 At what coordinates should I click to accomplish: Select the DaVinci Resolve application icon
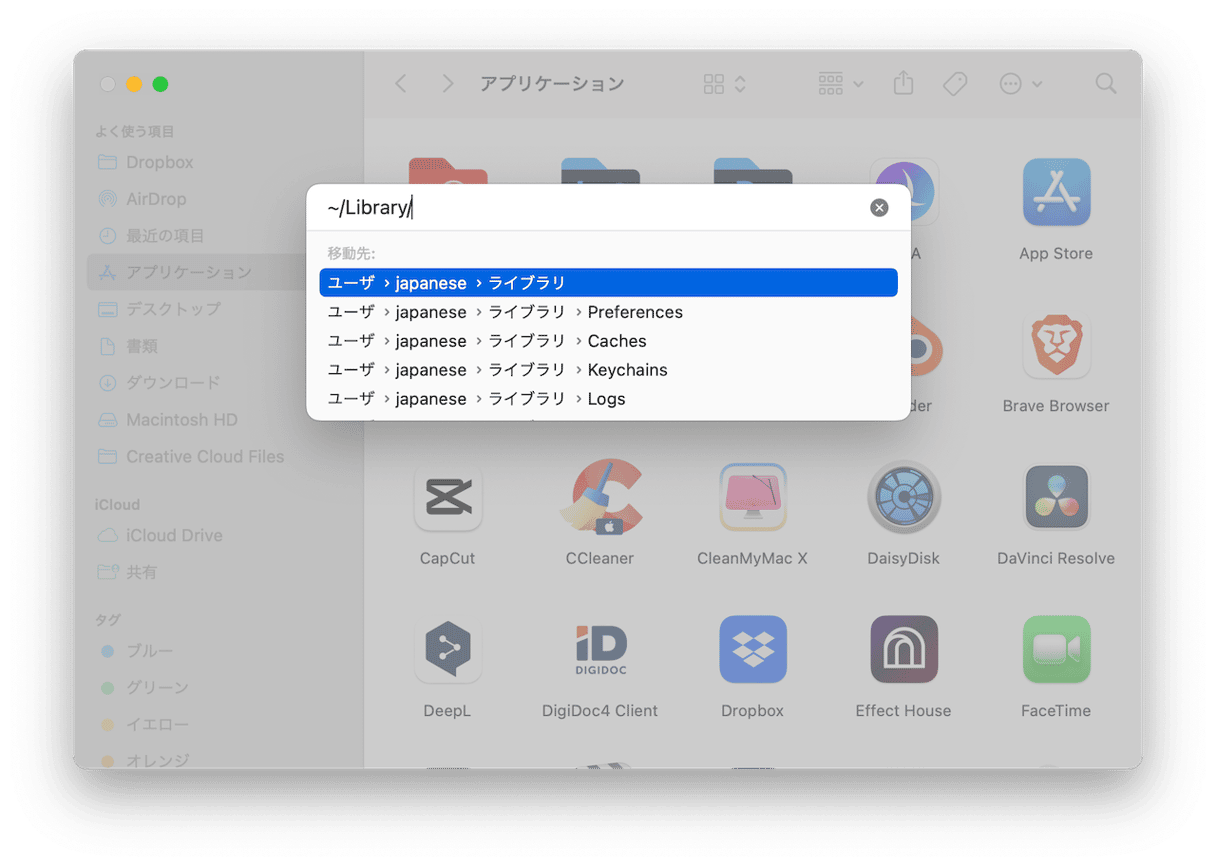pyautogui.click(x=1056, y=497)
